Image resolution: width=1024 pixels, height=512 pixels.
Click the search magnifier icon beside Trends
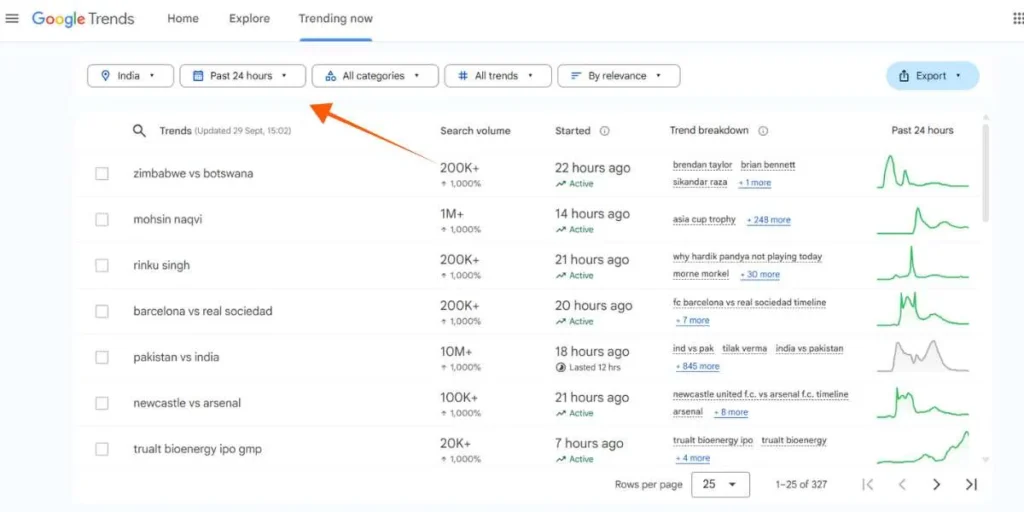click(140, 131)
